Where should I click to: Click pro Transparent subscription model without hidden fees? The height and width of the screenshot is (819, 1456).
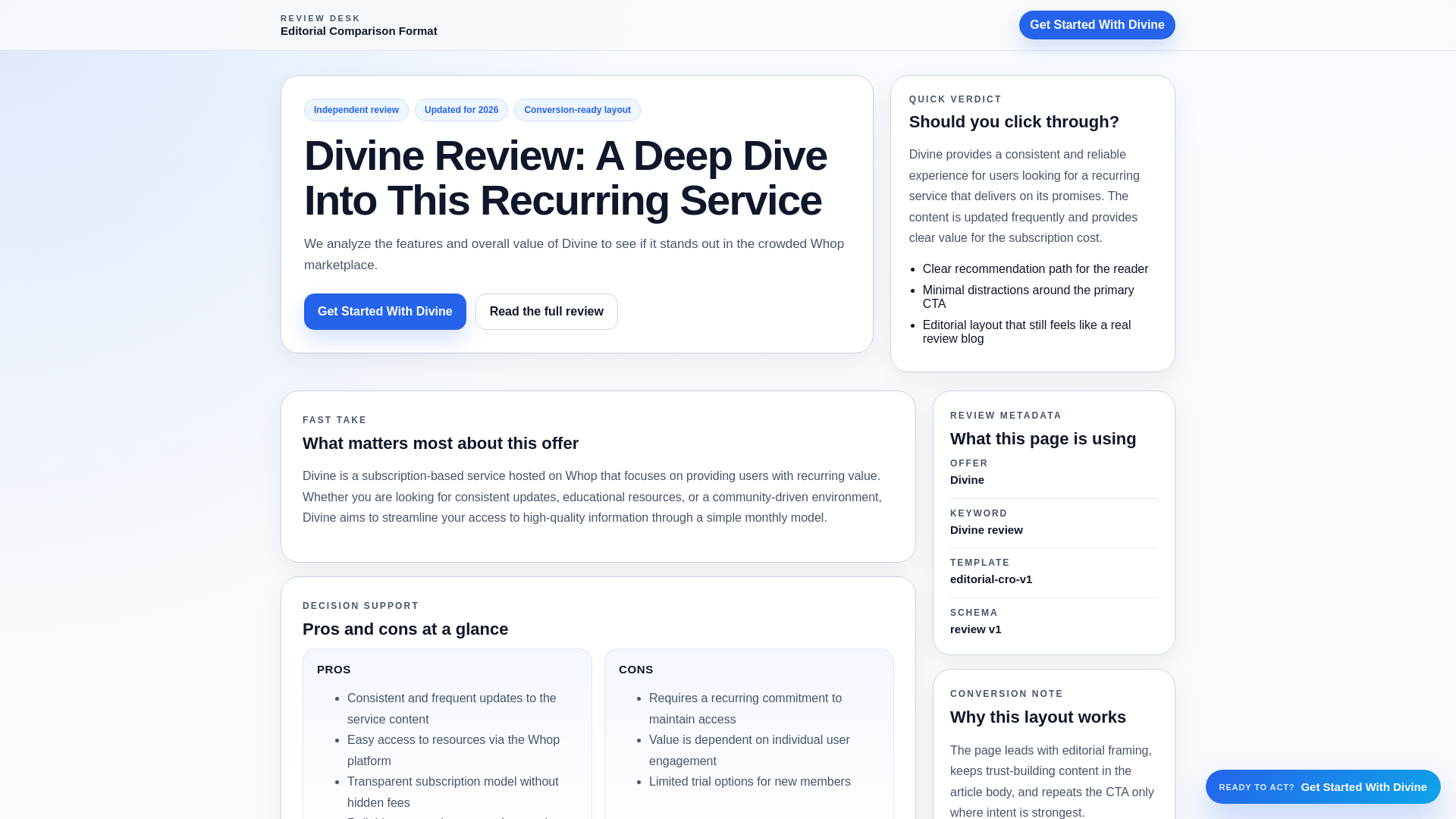pos(453,792)
